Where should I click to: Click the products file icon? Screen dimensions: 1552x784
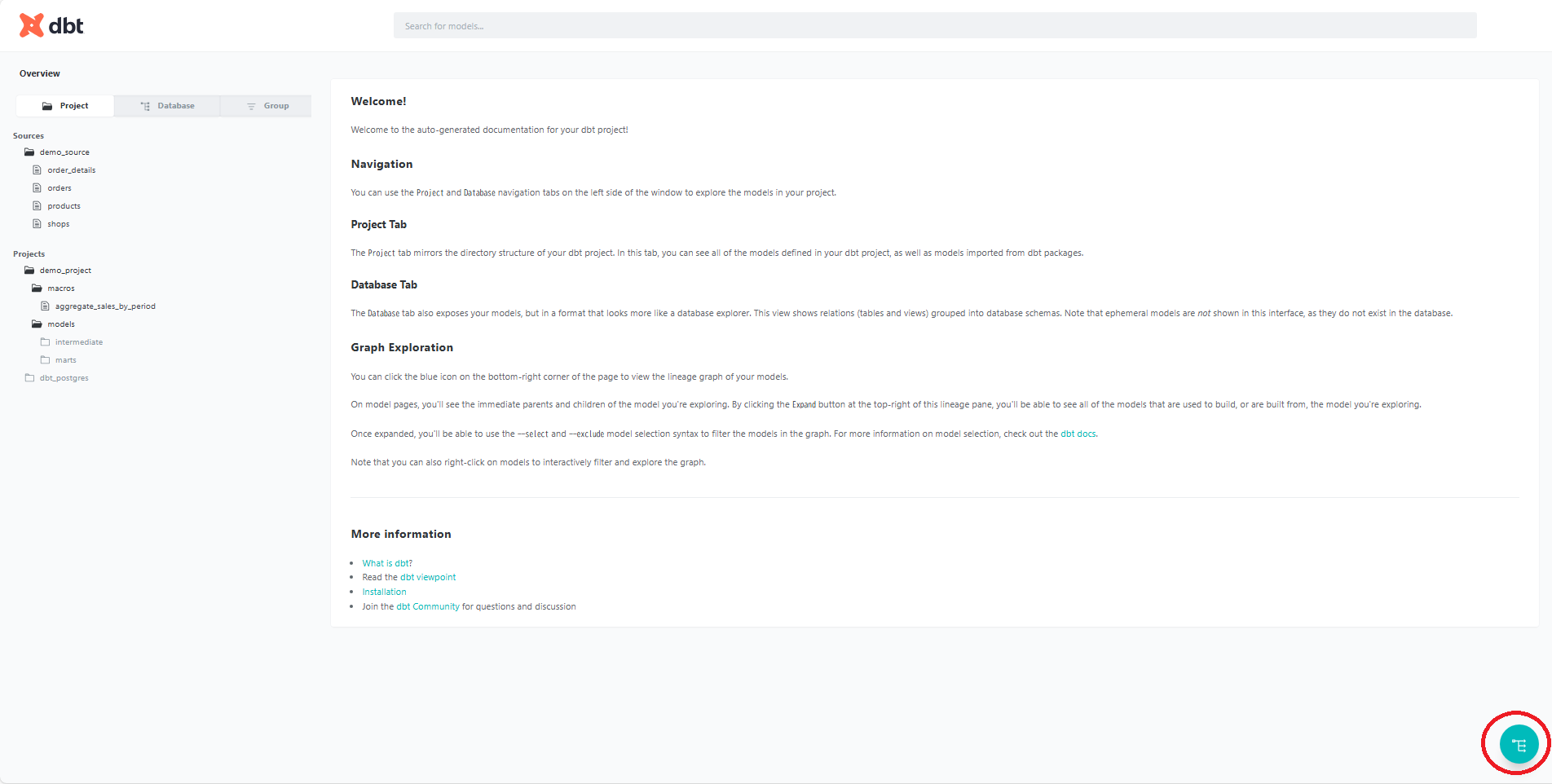click(x=37, y=206)
